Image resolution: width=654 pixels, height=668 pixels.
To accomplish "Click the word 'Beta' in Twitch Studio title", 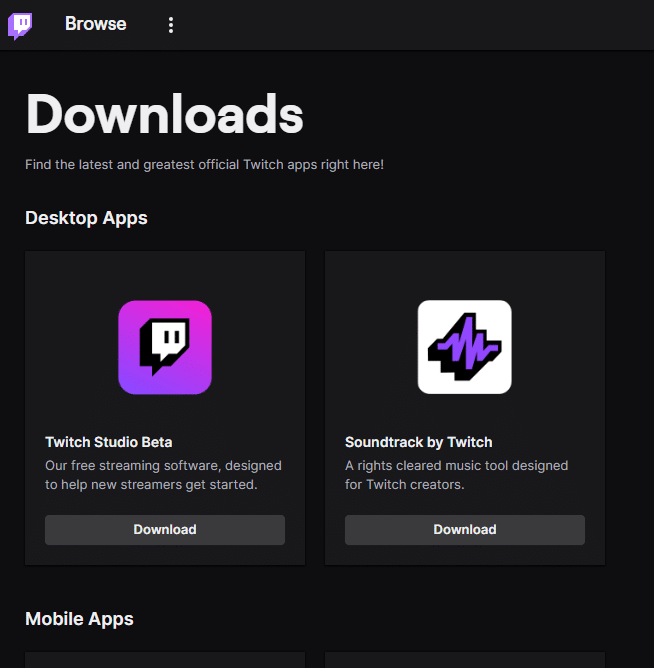I will 156,442.
